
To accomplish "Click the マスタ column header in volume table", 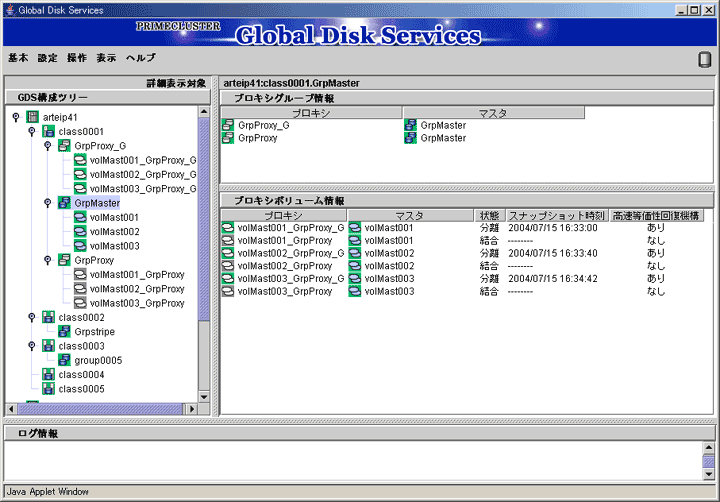I will [x=410, y=215].
